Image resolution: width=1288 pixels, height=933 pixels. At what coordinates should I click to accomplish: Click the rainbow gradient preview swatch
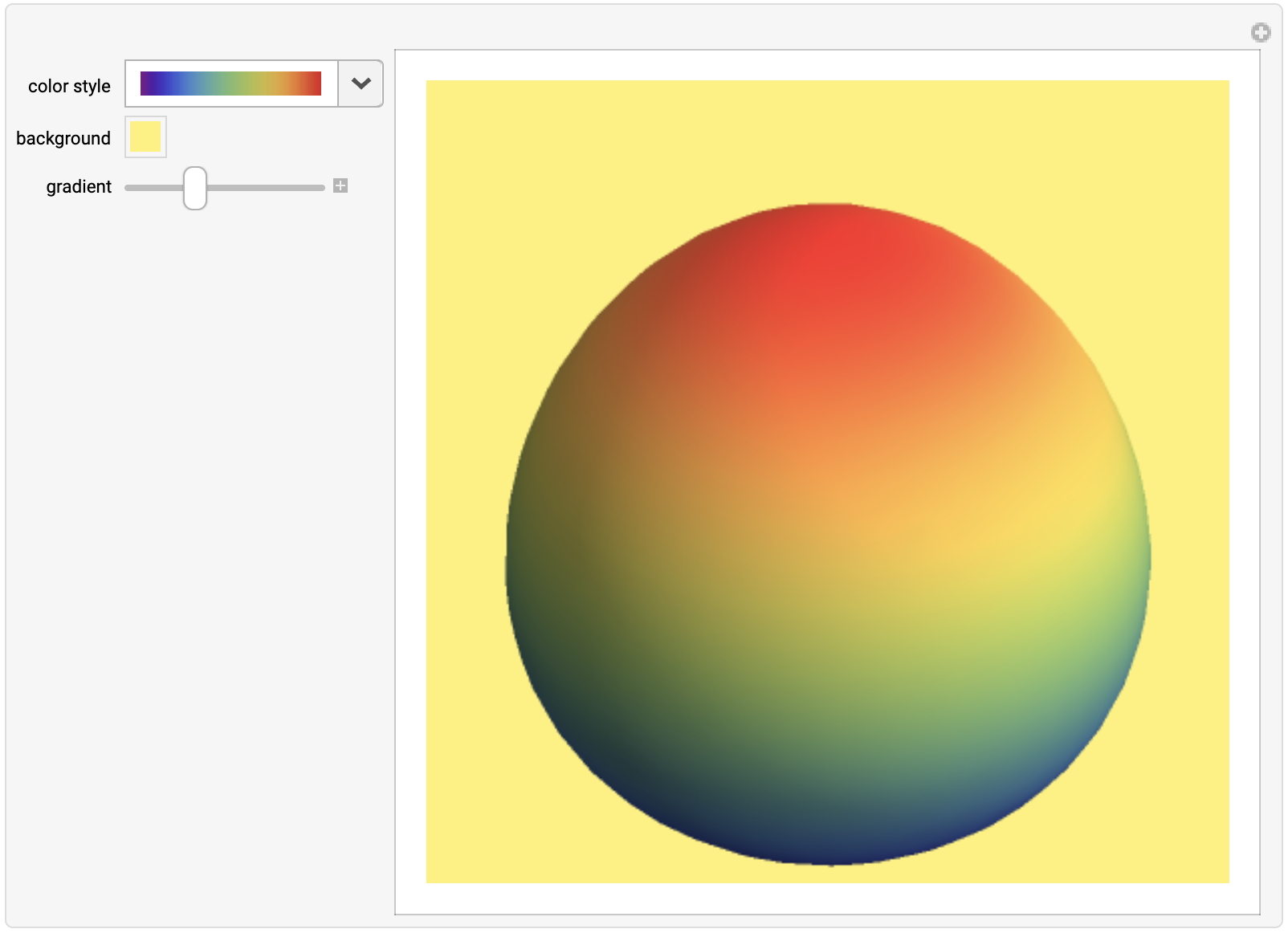[230, 83]
